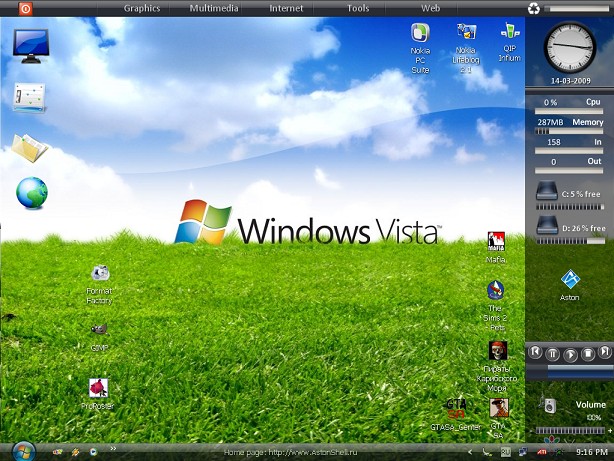Click the network monitors tray icon
The height and width of the screenshot is (461, 614).
point(523,452)
